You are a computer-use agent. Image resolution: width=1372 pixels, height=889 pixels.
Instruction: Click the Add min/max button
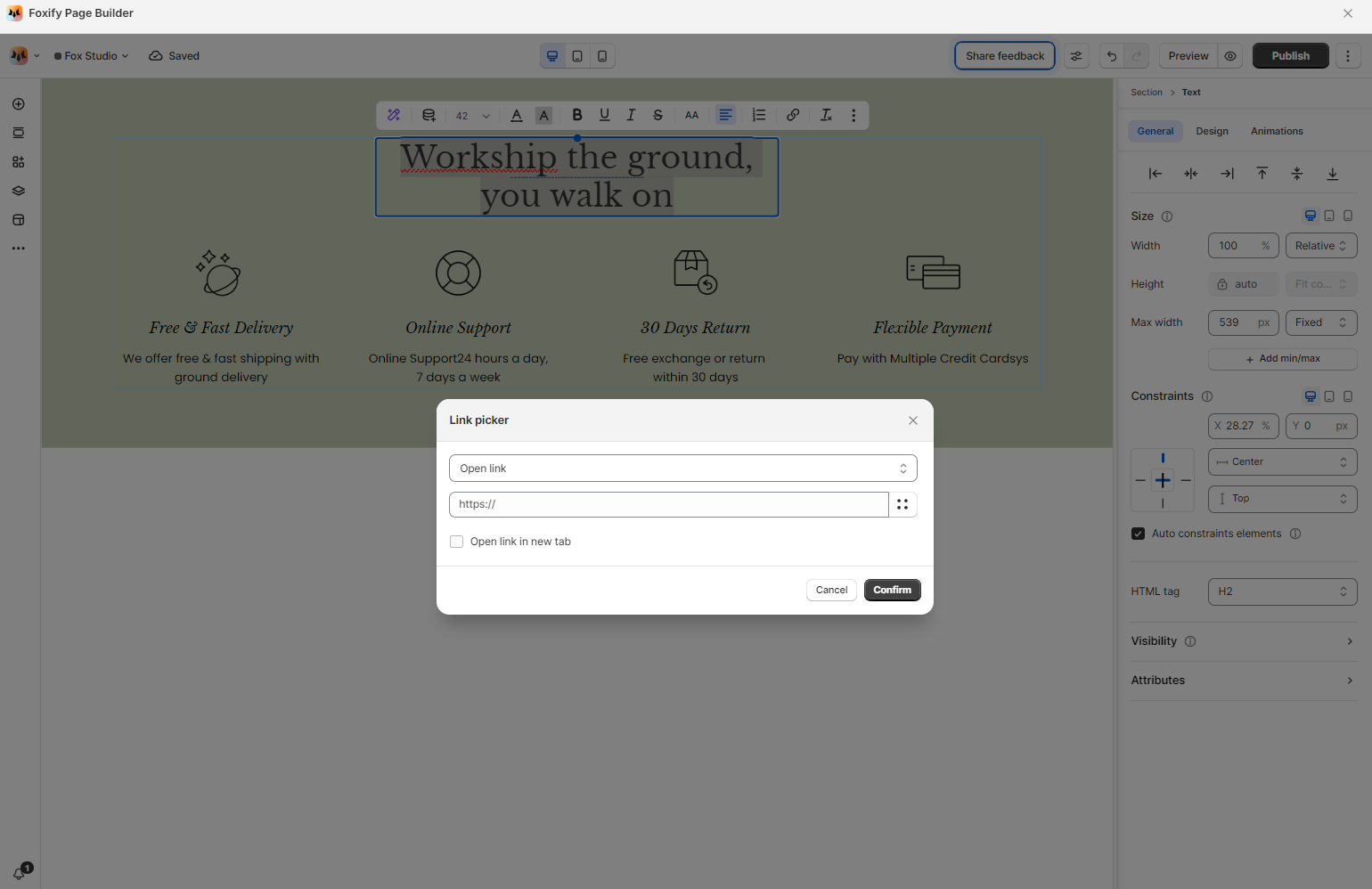1283,359
